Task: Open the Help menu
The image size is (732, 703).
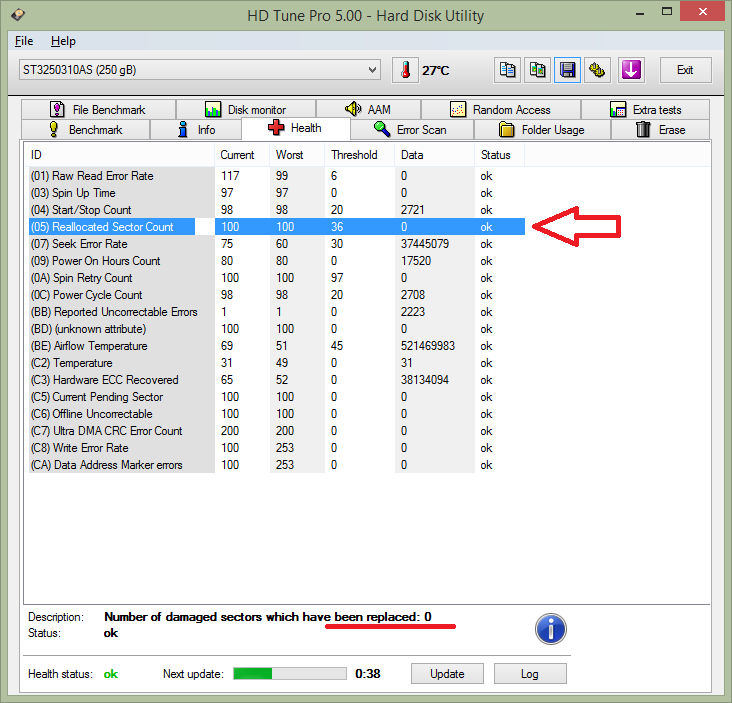Action: [x=63, y=41]
